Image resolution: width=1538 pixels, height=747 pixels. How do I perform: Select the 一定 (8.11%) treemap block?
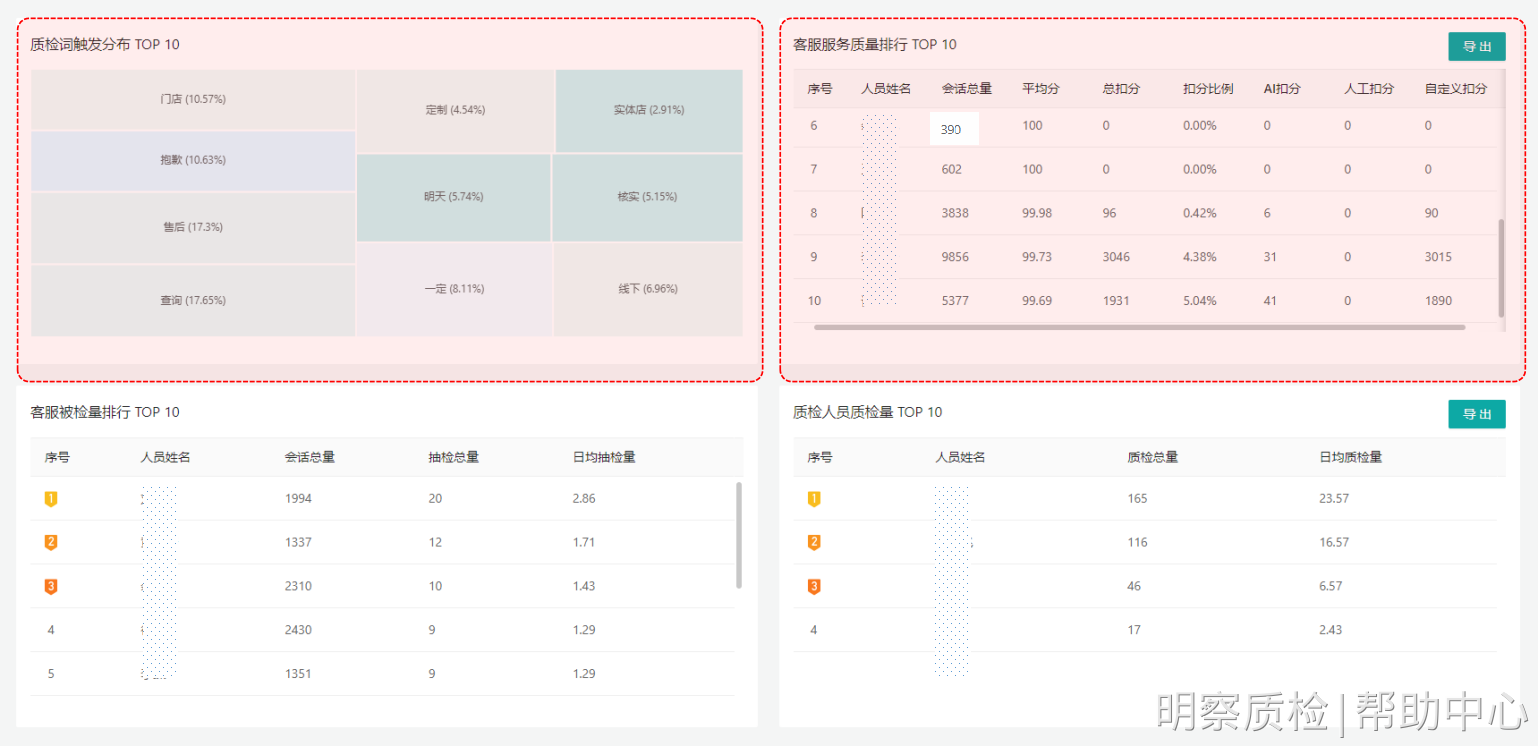pyautogui.click(x=454, y=289)
